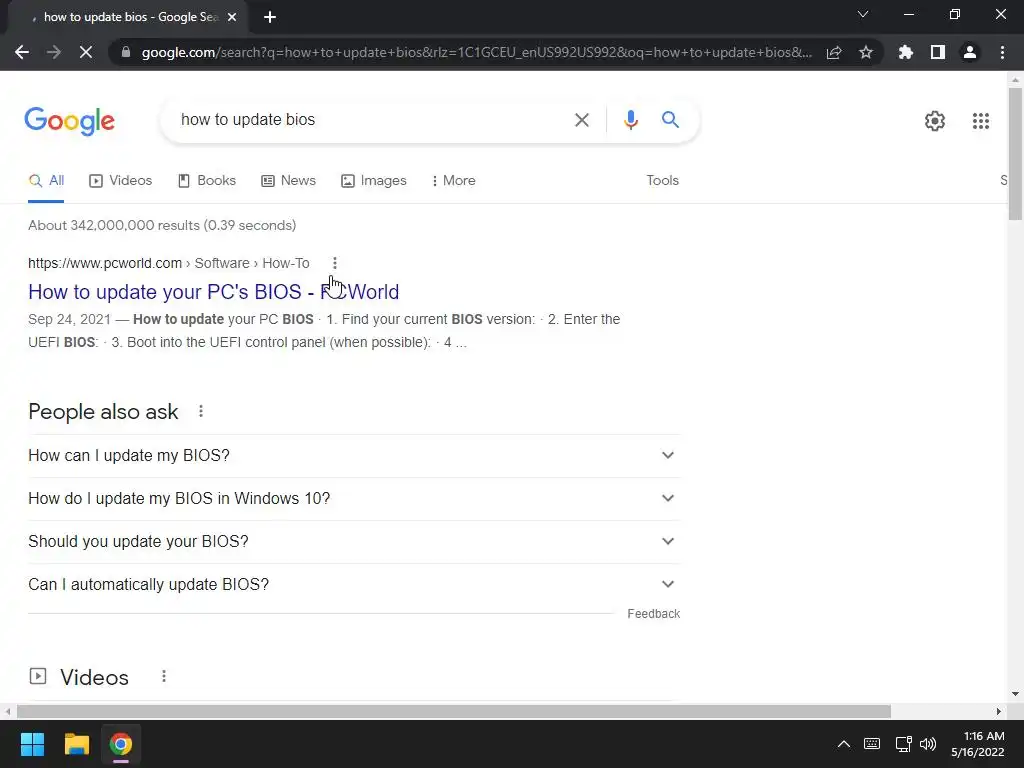
Task: Open the Extensions puzzle icon
Action: pyautogui.click(x=906, y=52)
